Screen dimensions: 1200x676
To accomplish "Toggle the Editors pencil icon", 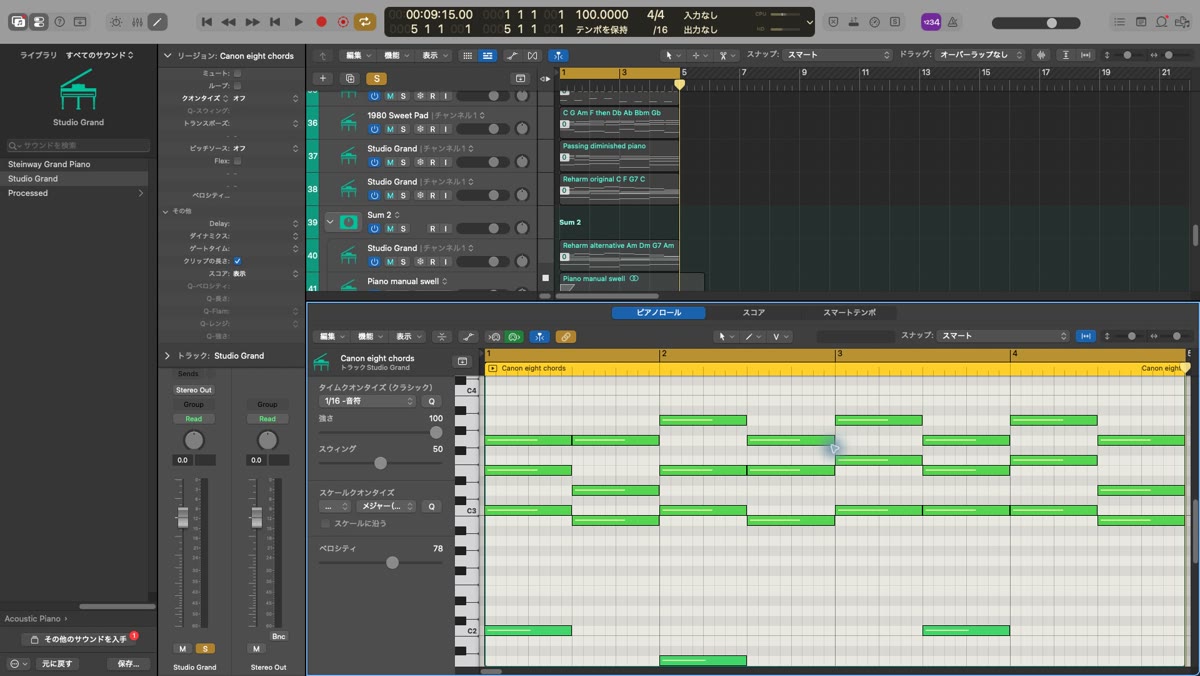I will 158,21.
